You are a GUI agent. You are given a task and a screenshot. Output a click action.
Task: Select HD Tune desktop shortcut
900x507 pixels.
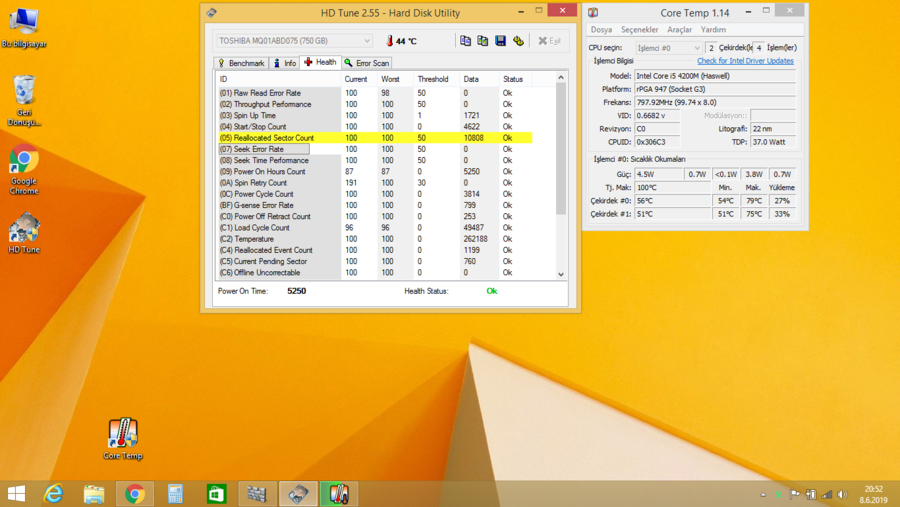(24, 233)
